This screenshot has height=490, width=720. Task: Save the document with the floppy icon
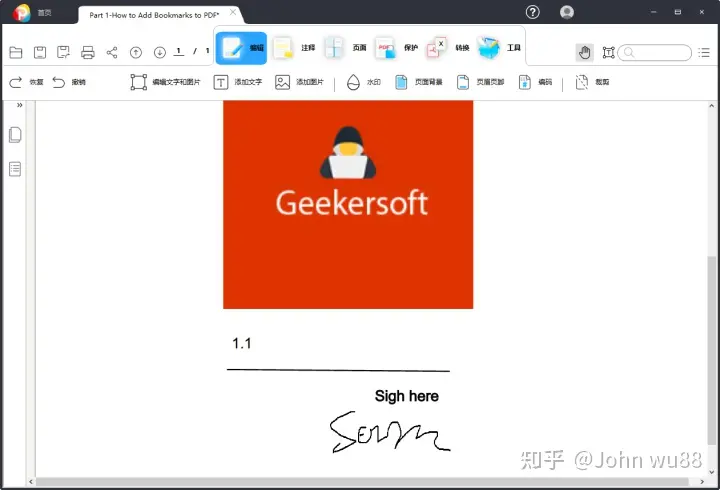pyautogui.click(x=40, y=52)
